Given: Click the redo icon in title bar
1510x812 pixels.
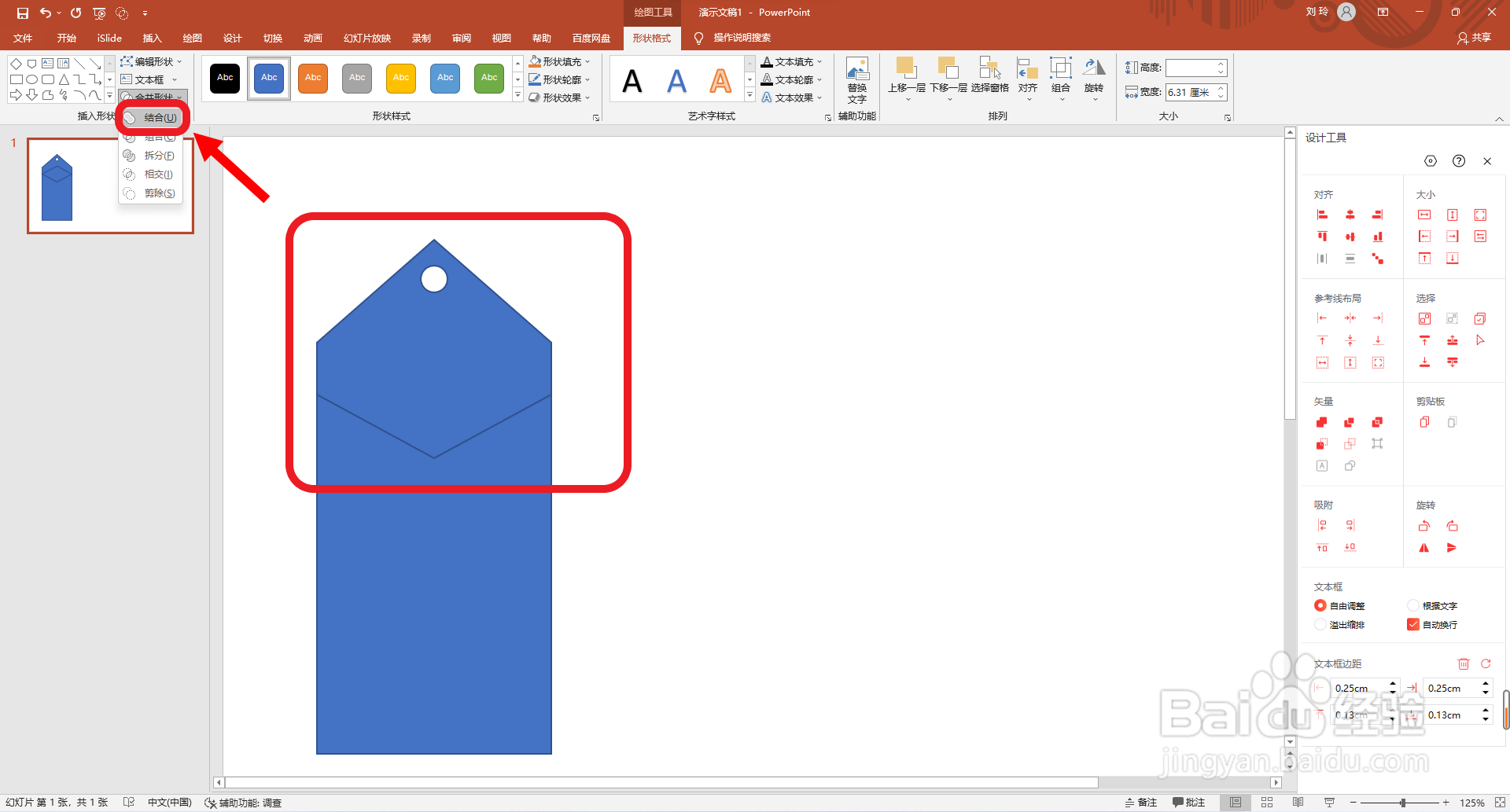Looking at the screenshot, I should pyautogui.click(x=75, y=13).
